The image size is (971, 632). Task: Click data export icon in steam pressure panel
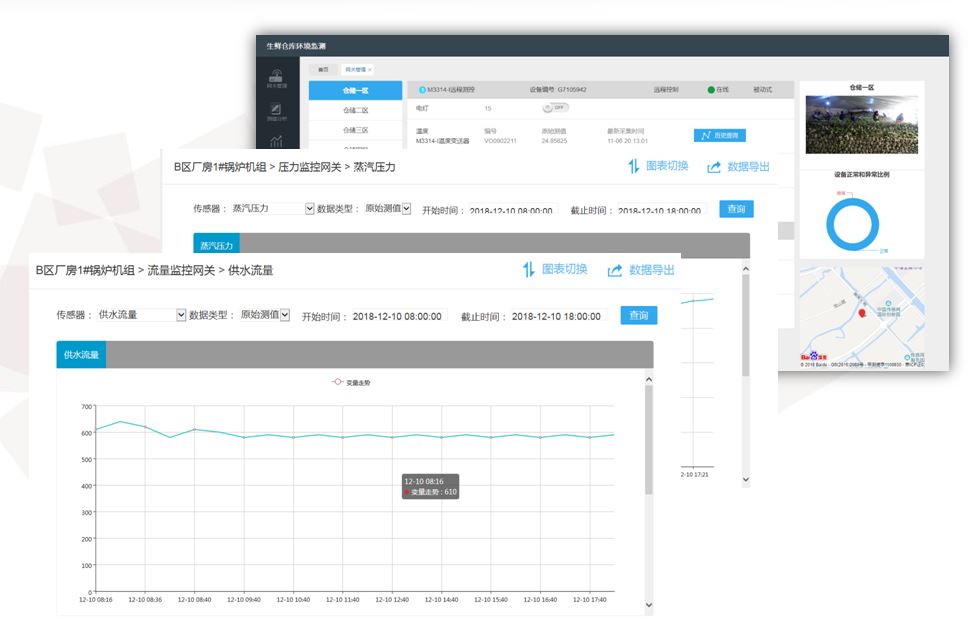point(714,167)
